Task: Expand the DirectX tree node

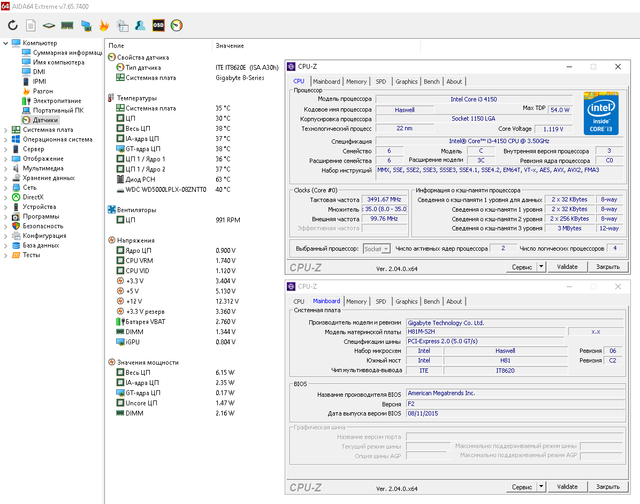Action: [5, 197]
